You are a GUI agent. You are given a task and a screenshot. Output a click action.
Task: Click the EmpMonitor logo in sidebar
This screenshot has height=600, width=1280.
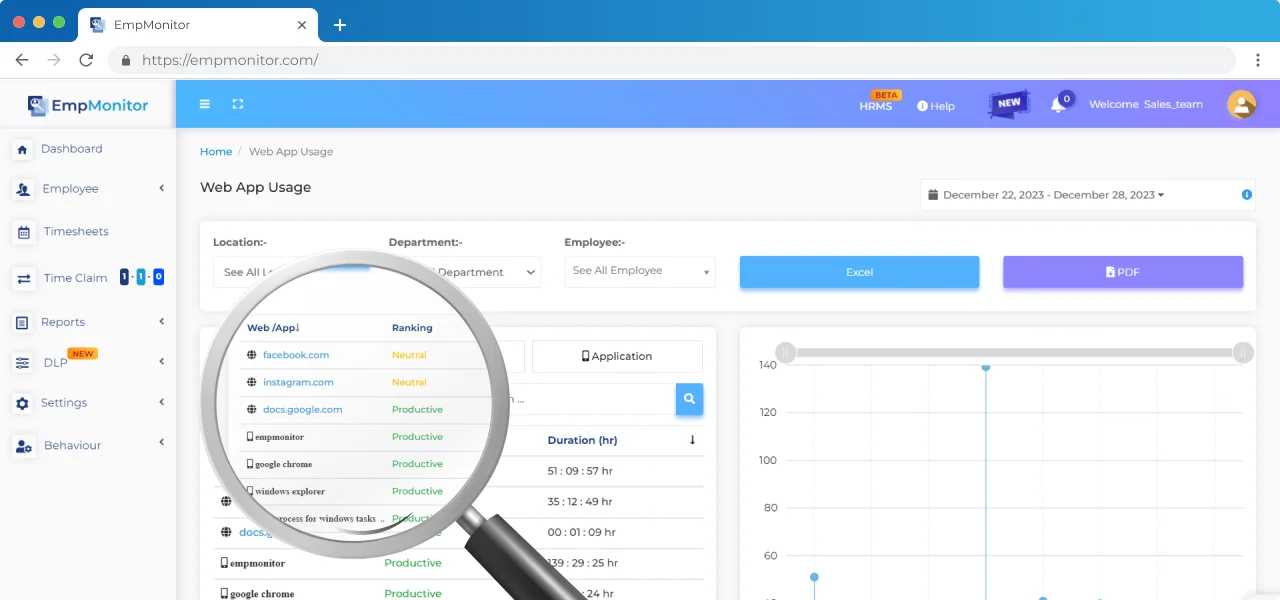88,105
